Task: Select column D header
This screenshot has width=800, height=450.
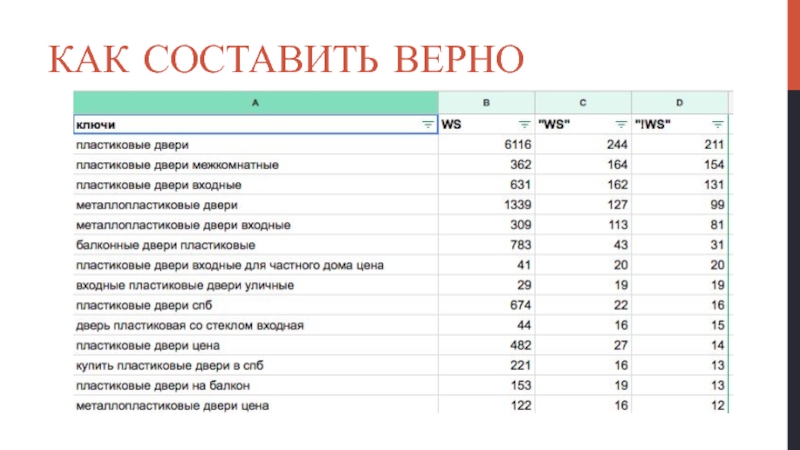Action: click(680, 103)
